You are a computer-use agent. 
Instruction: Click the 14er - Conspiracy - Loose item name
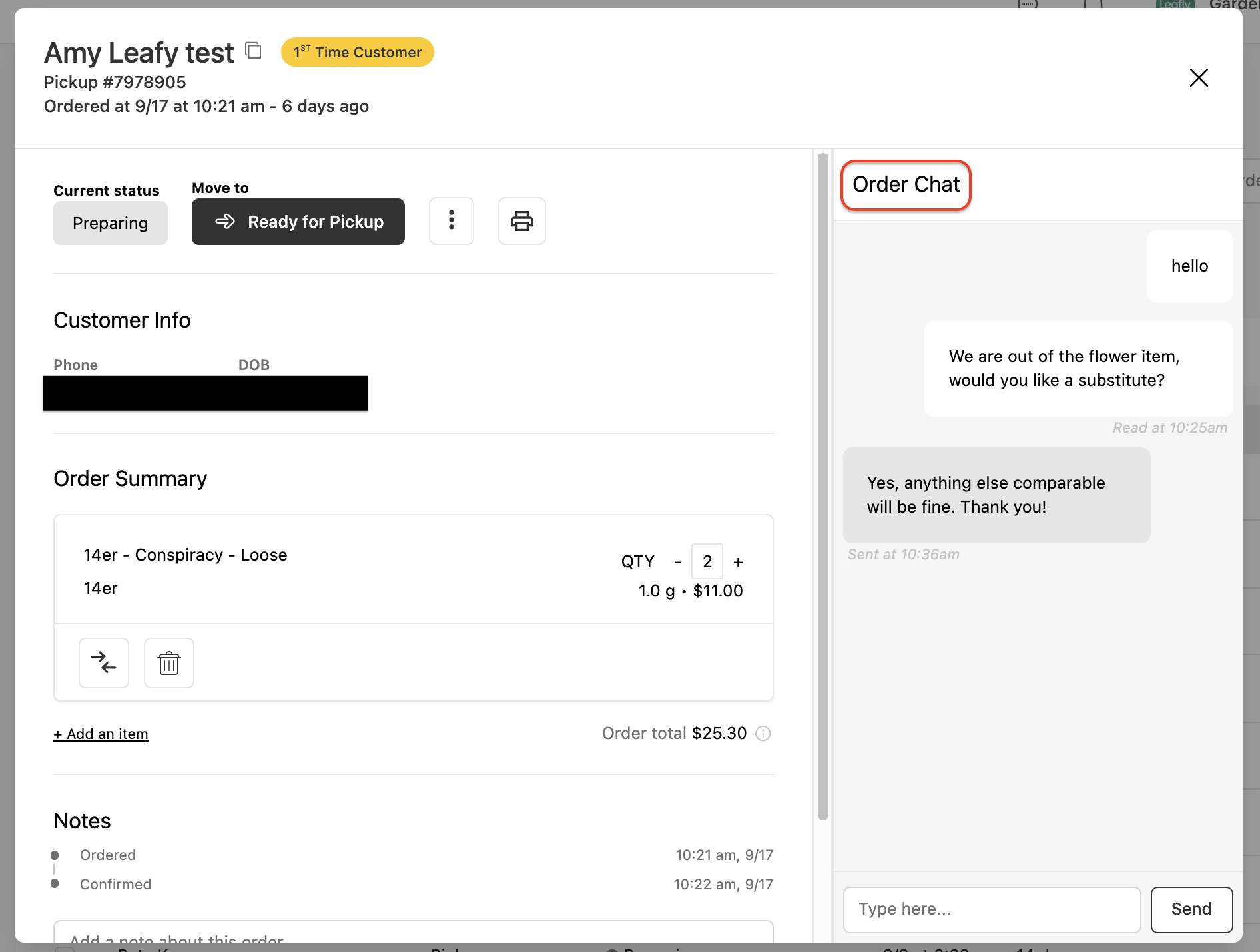pos(185,555)
